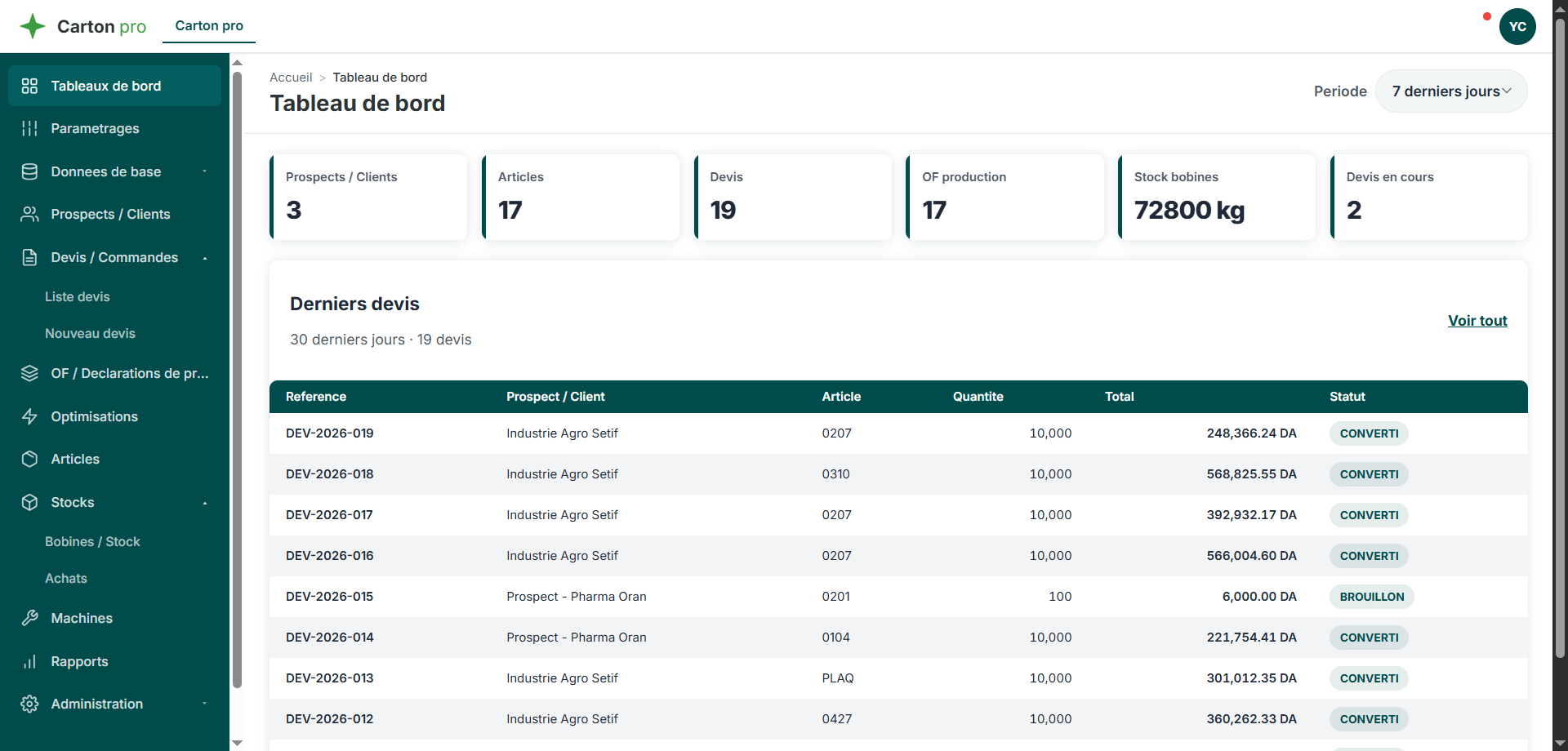Click the Accueil breadcrumb link

pos(291,78)
